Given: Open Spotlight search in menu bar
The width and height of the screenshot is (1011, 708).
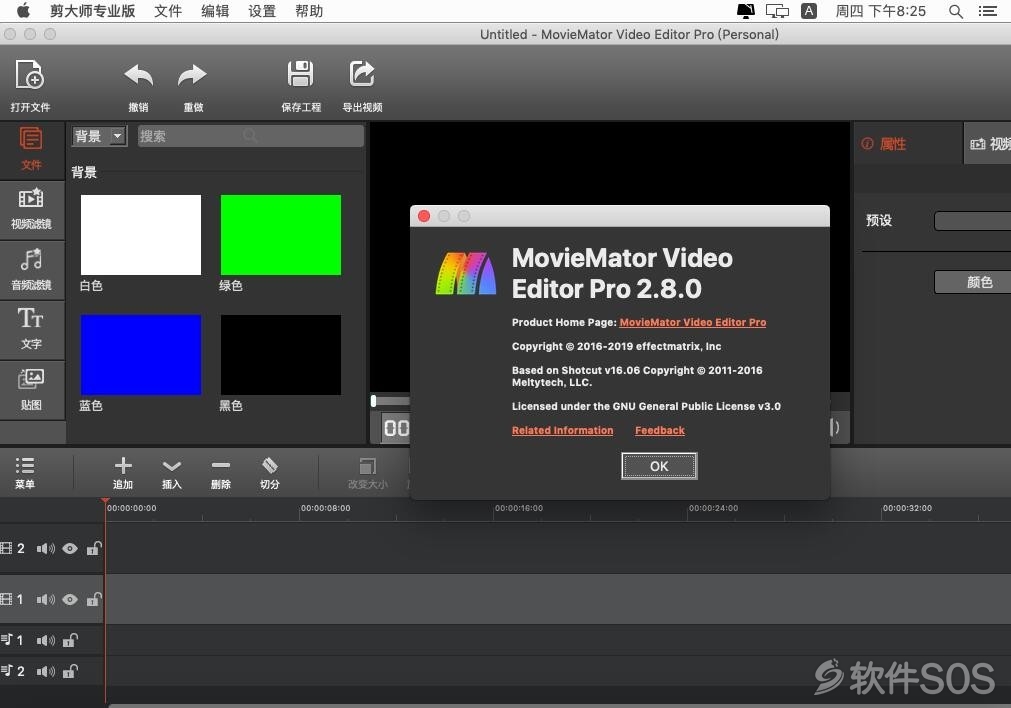Looking at the screenshot, I should (956, 11).
